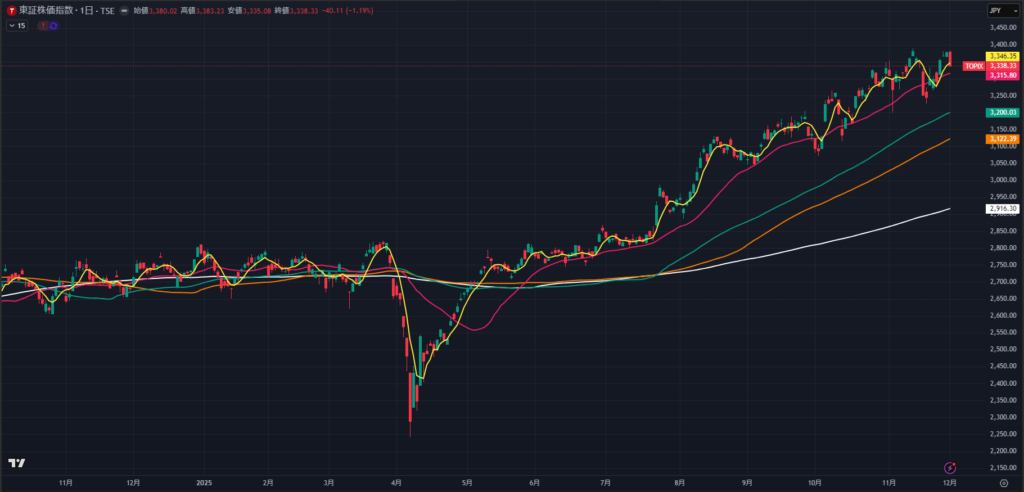The image size is (1024, 492).
Task: Open time axis settings gear icon
Action: coord(1003,482)
